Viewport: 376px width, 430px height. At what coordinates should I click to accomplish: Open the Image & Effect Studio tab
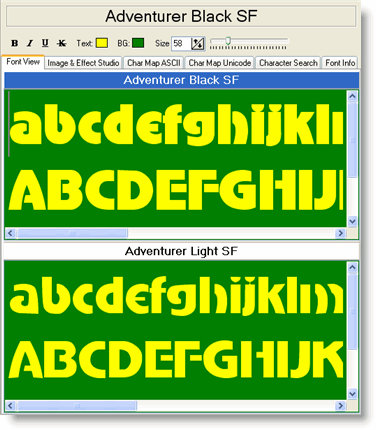(x=83, y=63)
